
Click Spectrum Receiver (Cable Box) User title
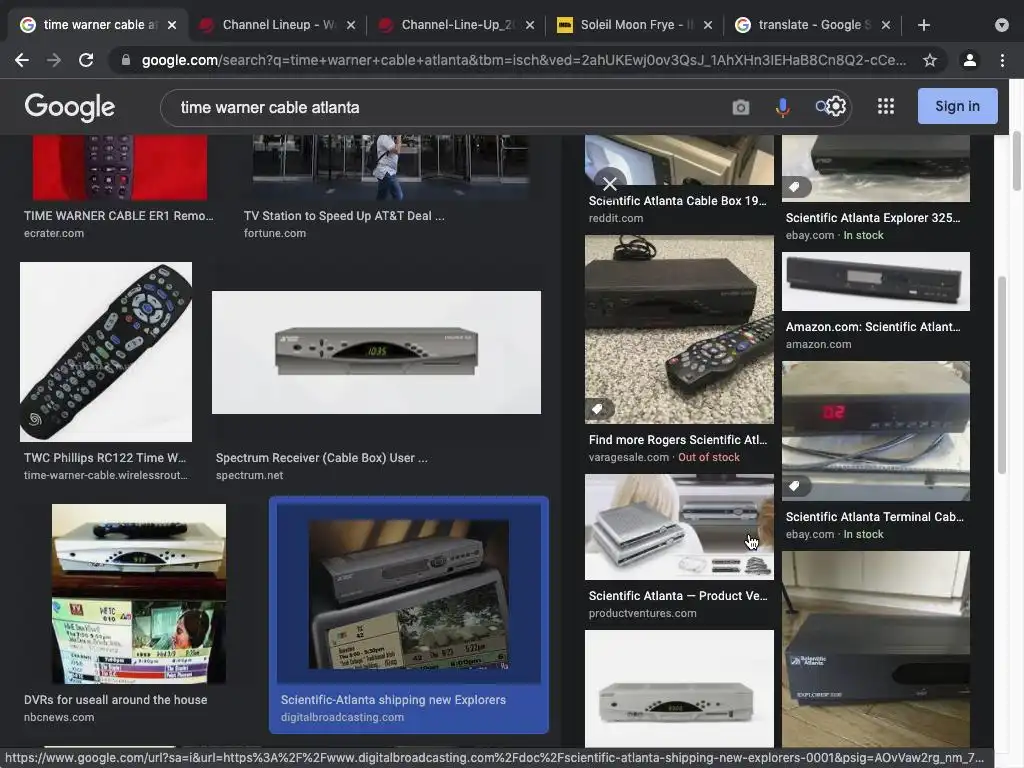point(322,458)
